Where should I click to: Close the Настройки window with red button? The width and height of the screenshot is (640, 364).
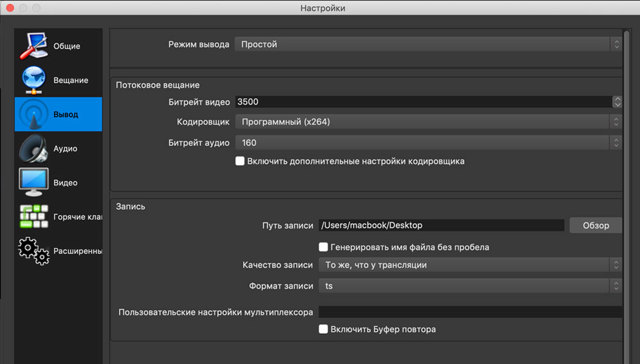[10, 8]
